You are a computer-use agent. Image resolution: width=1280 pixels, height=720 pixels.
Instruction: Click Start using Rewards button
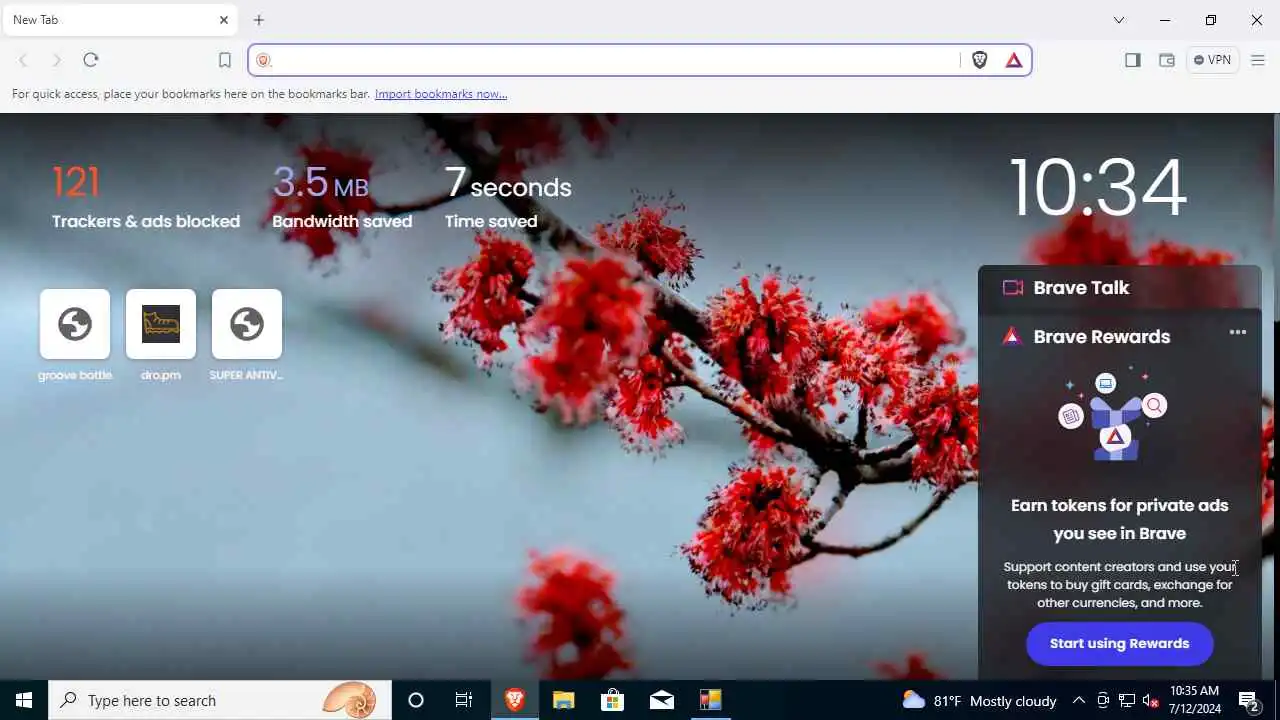coord(1120,644)
